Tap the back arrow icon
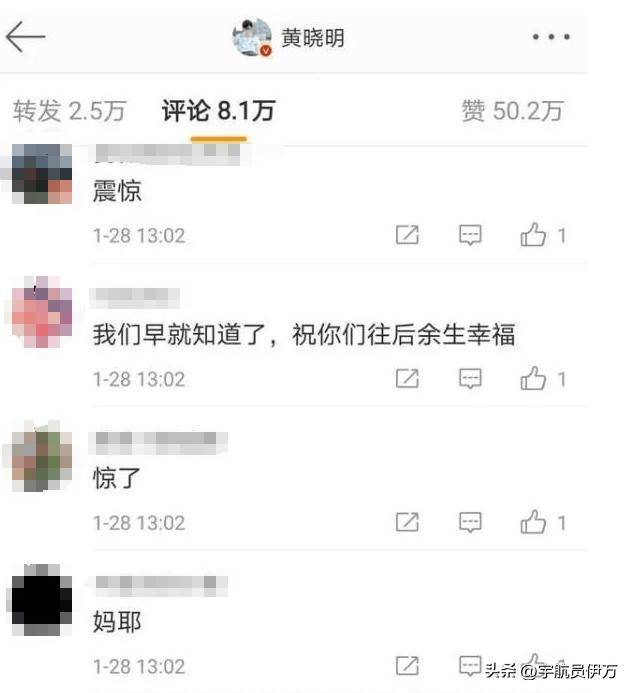 coord(26,37)
